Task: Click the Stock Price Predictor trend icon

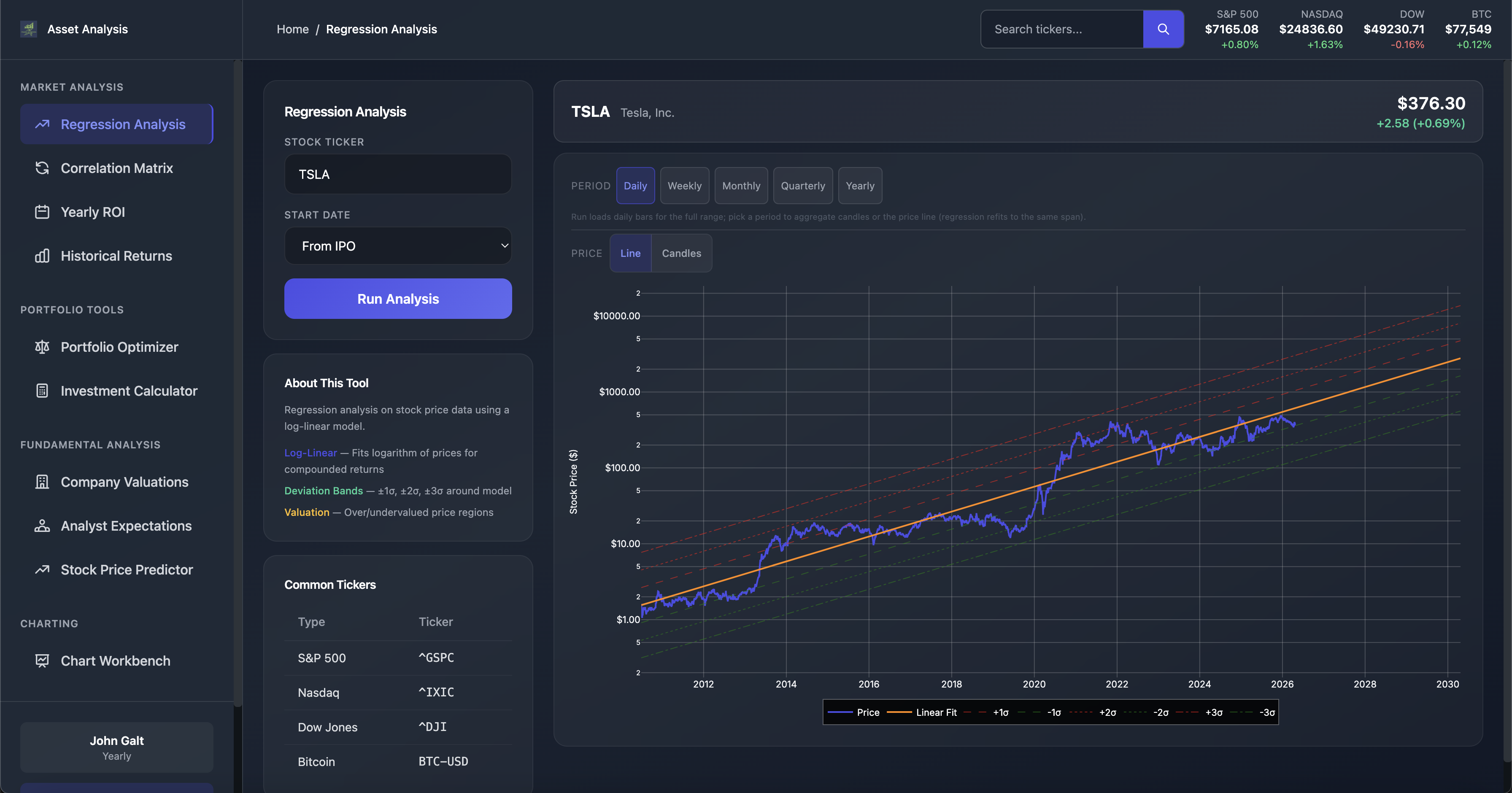Action: click(x=42, y=569)
